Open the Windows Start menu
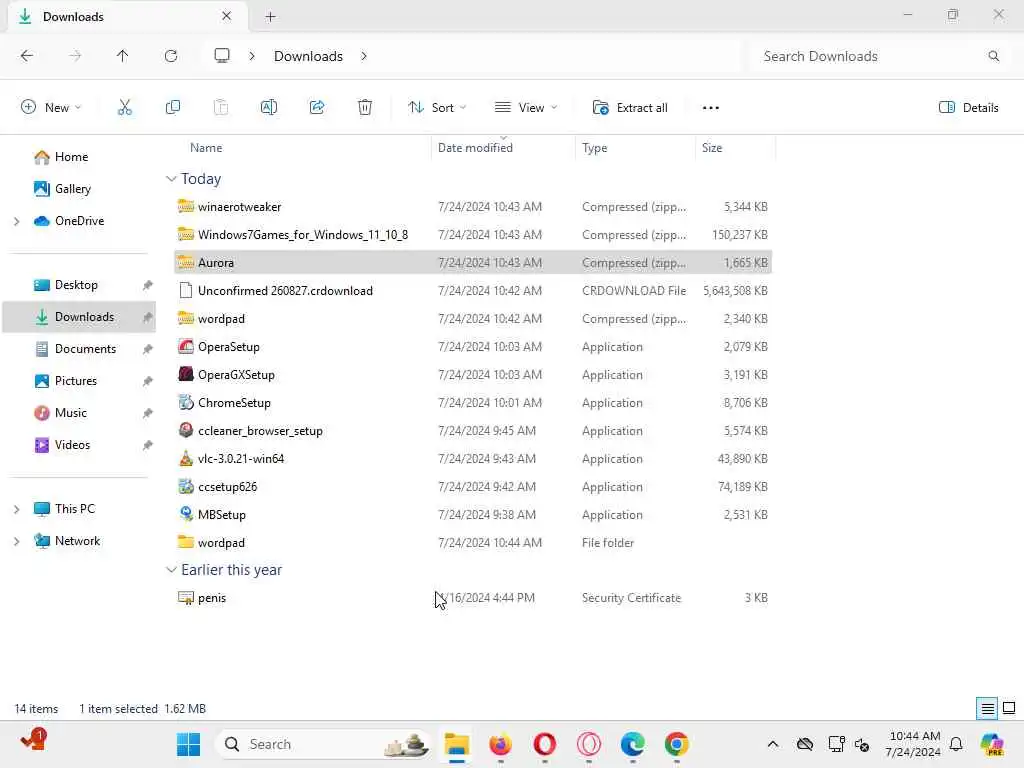This screenshot has height=768, width=1024. coord(189,744)
